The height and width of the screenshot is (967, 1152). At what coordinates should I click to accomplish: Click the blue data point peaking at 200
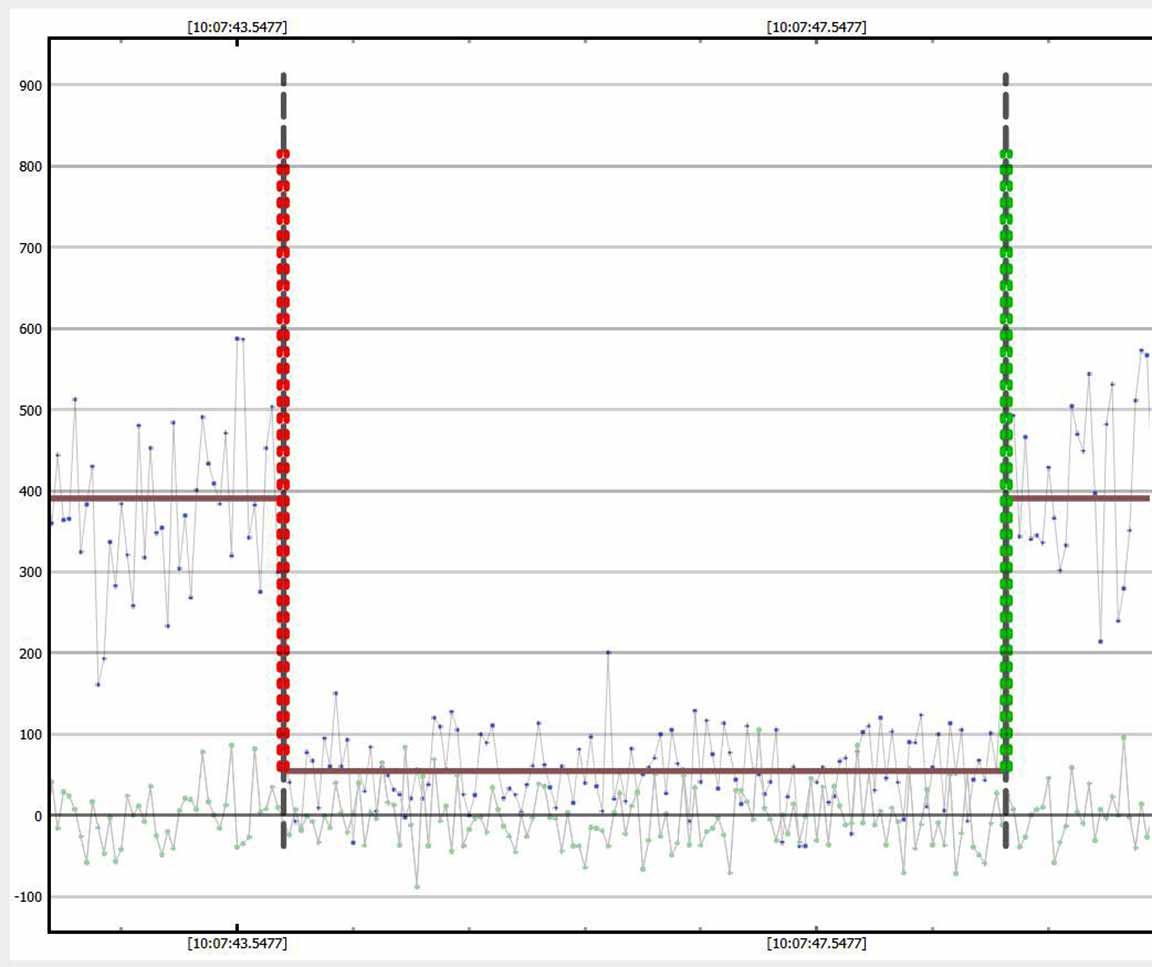[608, 652]
